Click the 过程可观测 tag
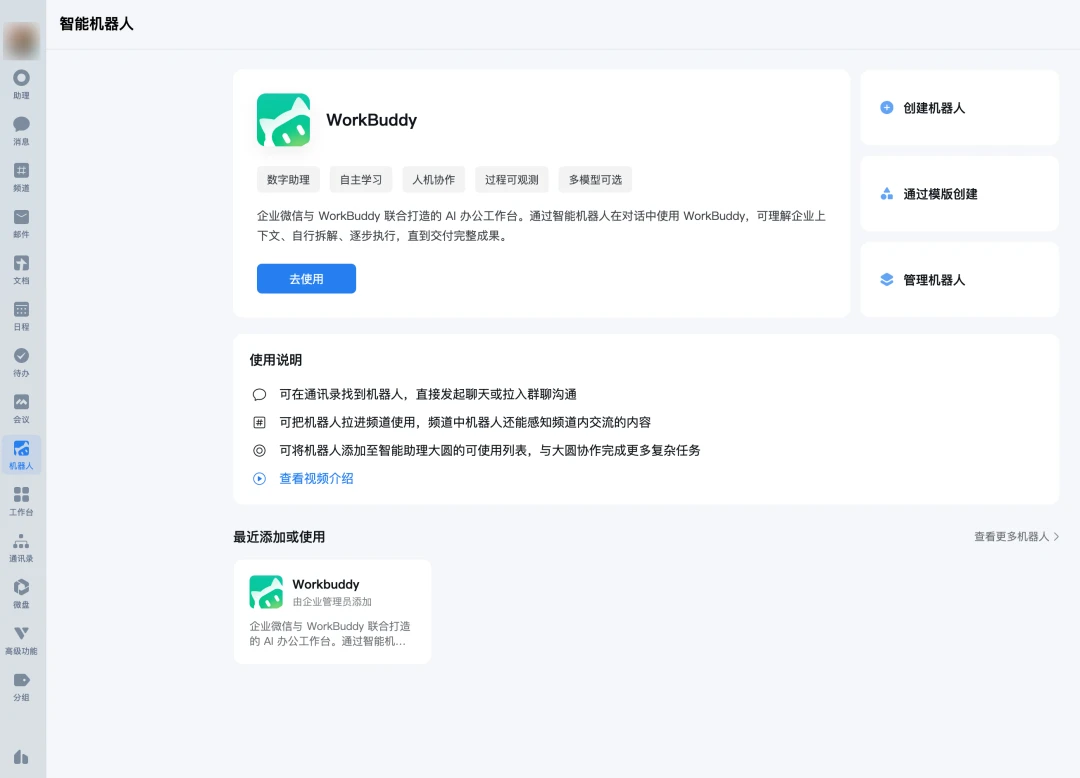 coord(512,180)
